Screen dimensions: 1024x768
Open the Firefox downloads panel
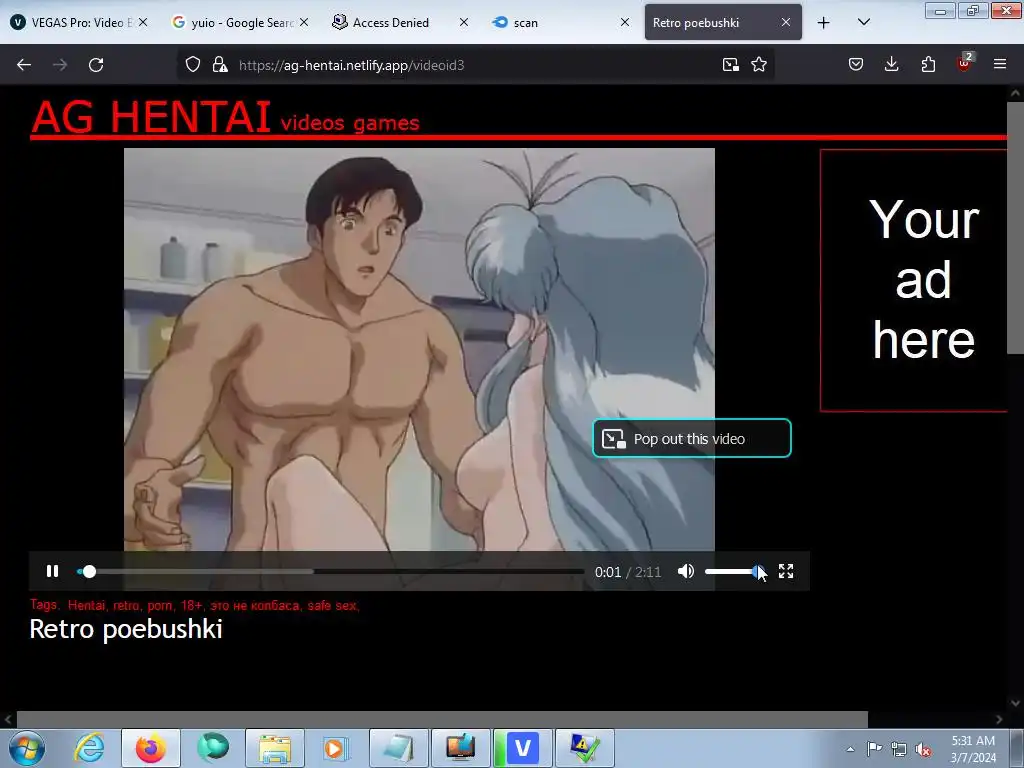pyautogui.click(x=891, y=64)
